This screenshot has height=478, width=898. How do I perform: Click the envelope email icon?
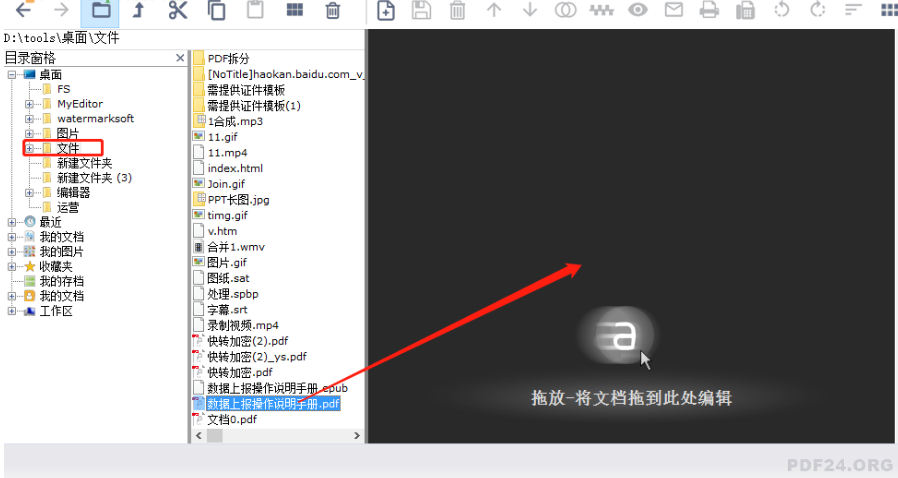tap(674, 10)
